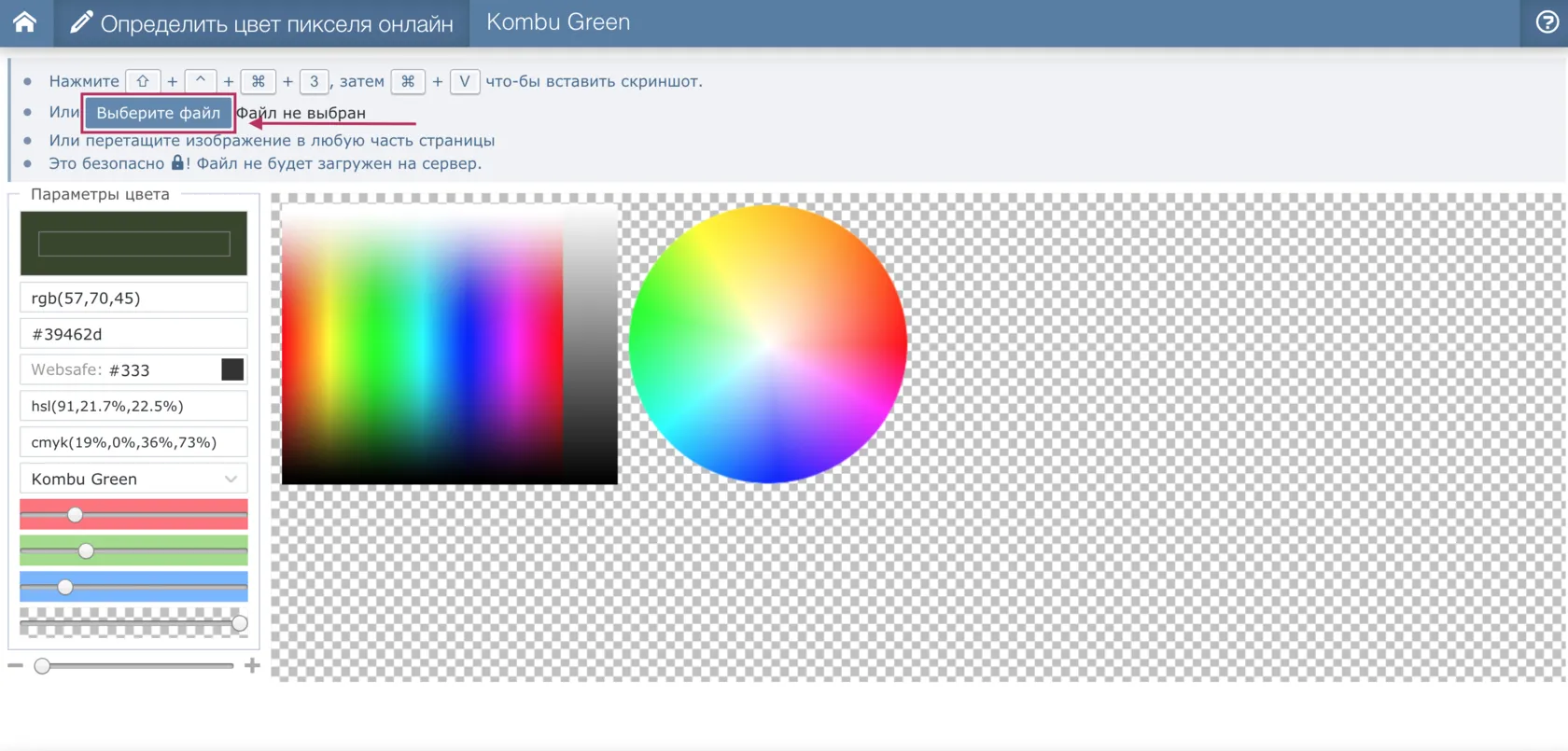
Task: Click the dark green color preview swatch
Action: pos(133,243)
